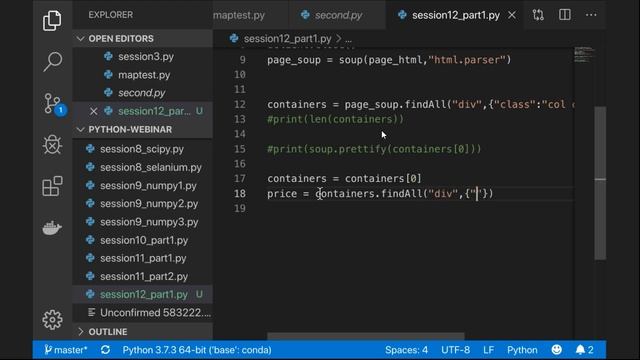Click the EXPLORER panel title
The image size is (640, 360).
(x=111, y=15)
